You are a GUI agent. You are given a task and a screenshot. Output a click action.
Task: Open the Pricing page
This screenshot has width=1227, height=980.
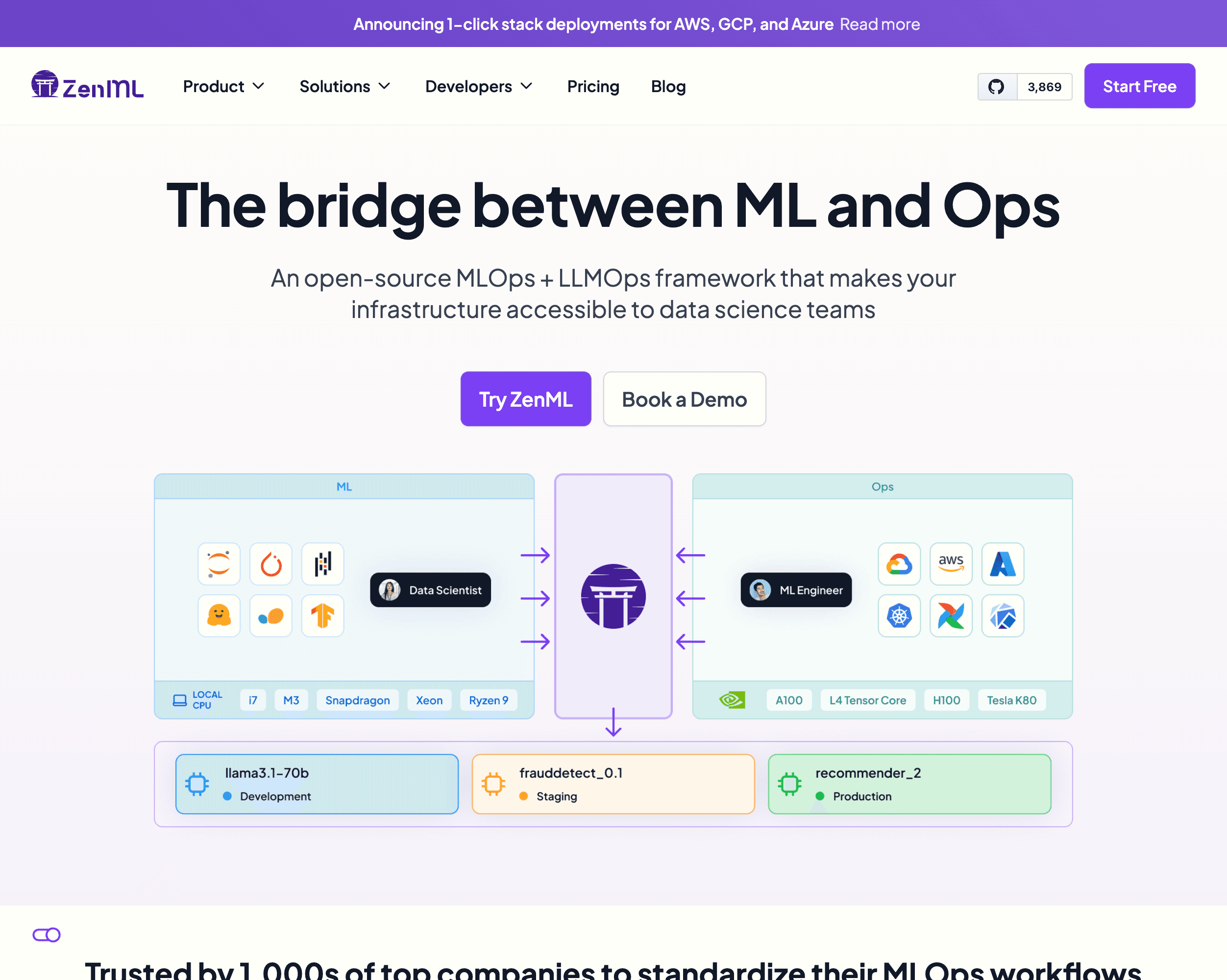tap(593, 87)
